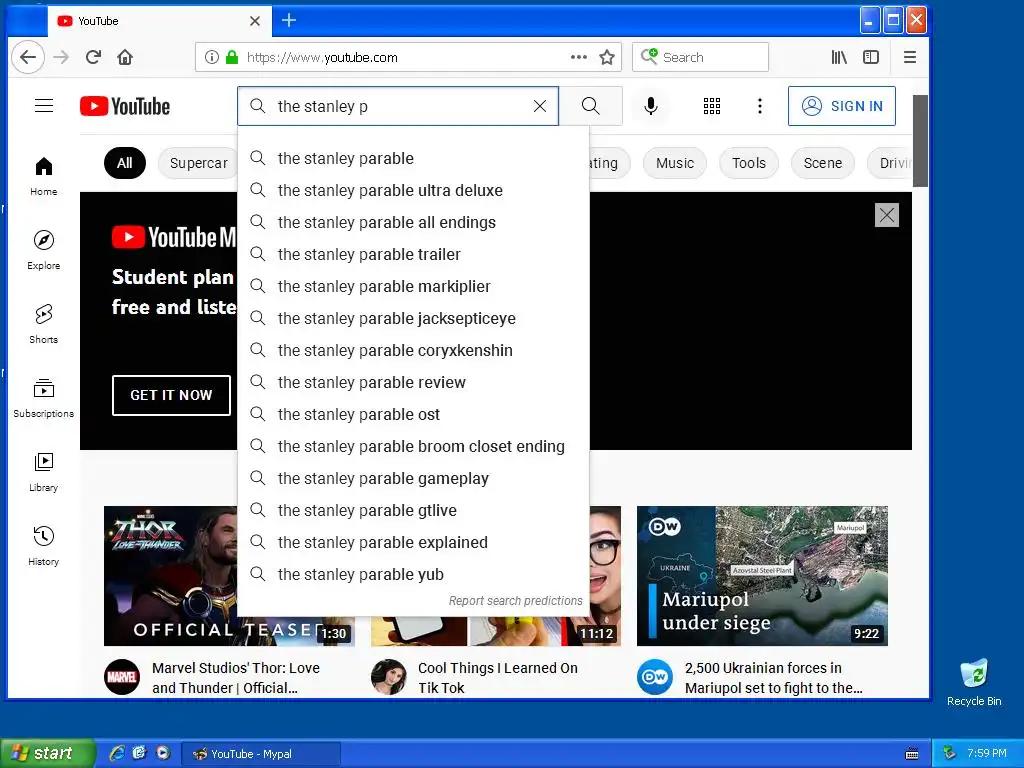This screenshot has height=768, width=1024.
Task: Click the browser Search box
Action: [700, 57]
